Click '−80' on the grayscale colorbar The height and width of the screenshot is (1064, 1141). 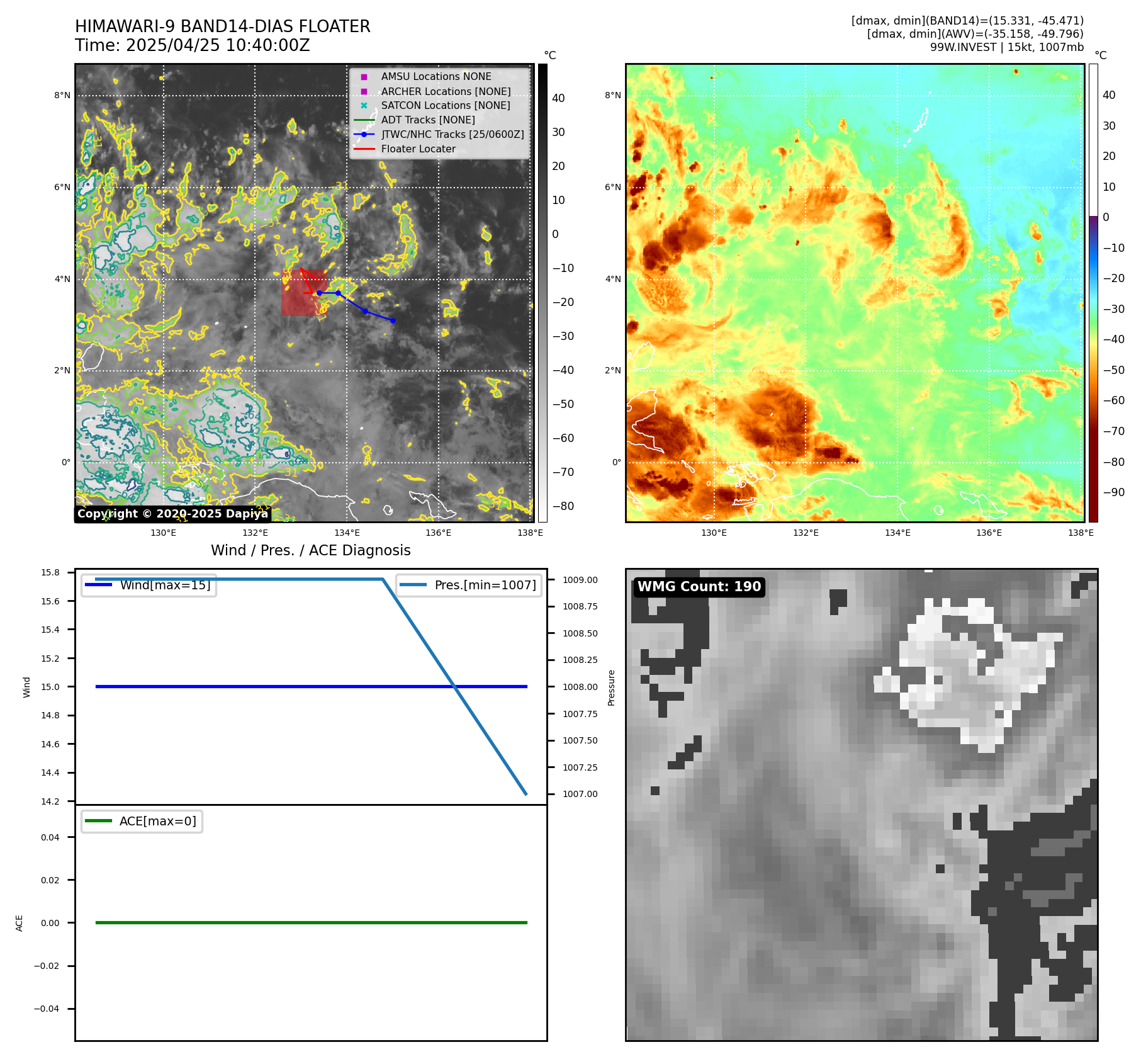[563, 506]
